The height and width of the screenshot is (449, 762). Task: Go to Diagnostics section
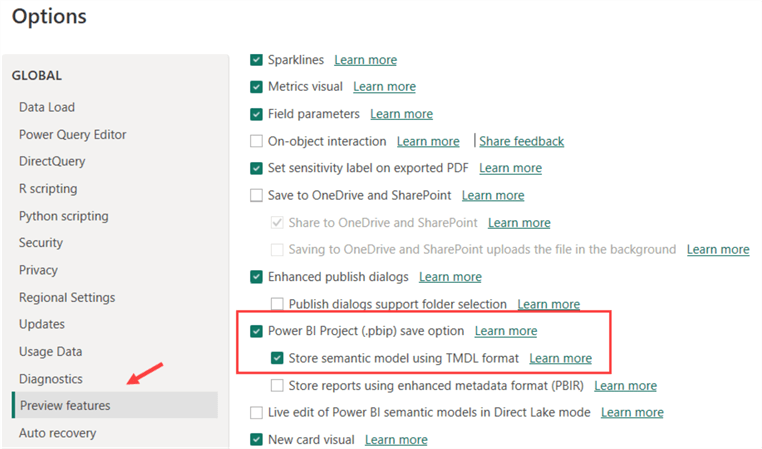click(51, 379)
